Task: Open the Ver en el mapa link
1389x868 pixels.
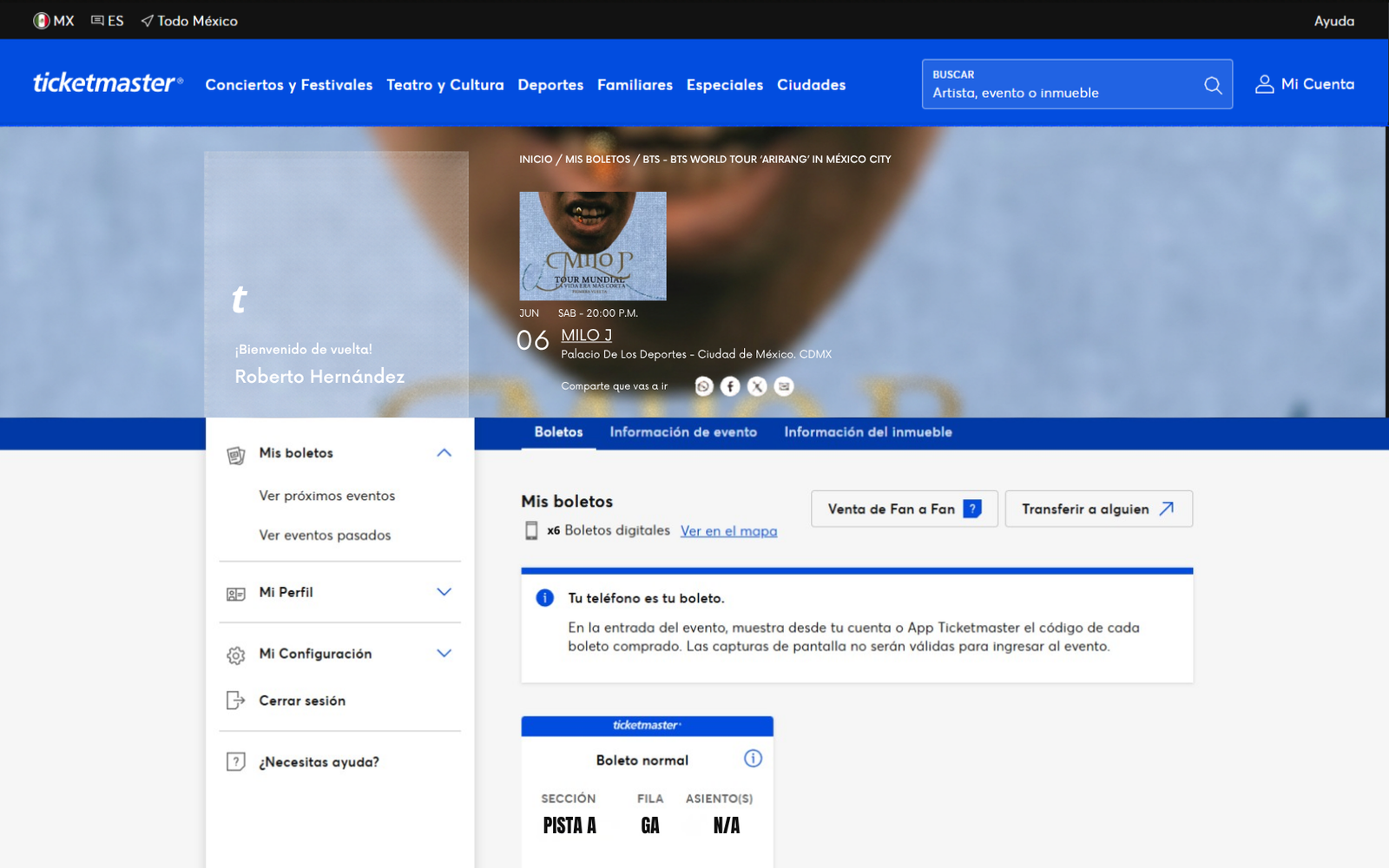Action: (729, 531)
